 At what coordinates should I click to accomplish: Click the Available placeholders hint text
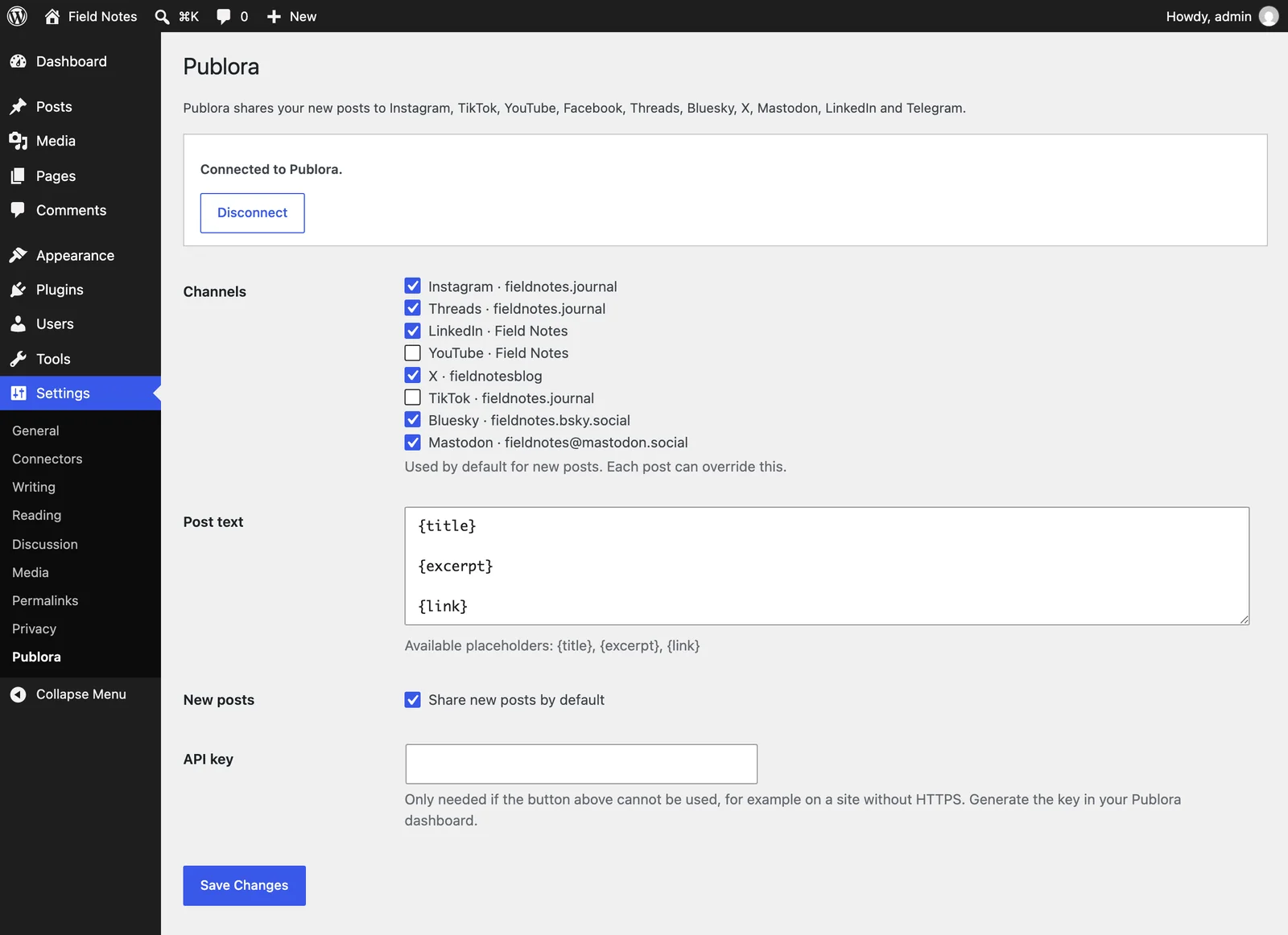pyautogui.click(x=552, y=645)
